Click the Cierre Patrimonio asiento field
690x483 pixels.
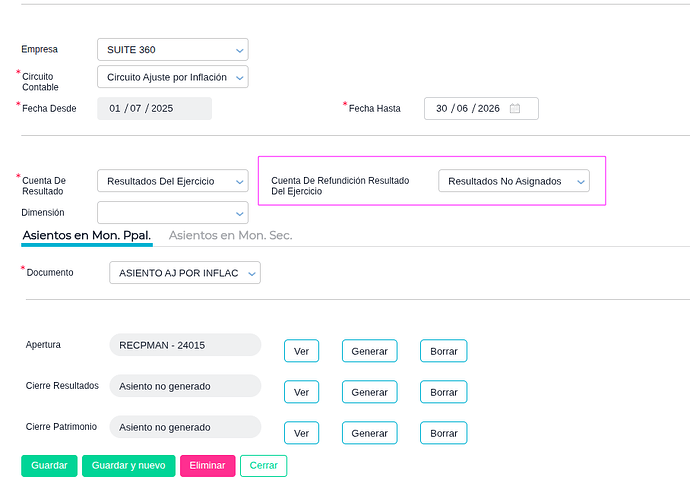185,427
